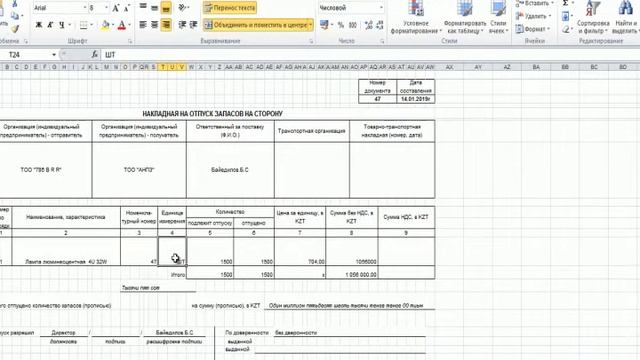Image resolution: width=640 pixels, height=360 pixels.
Task: Open Форматировать как таблицу menu
Action: point(465,18)
